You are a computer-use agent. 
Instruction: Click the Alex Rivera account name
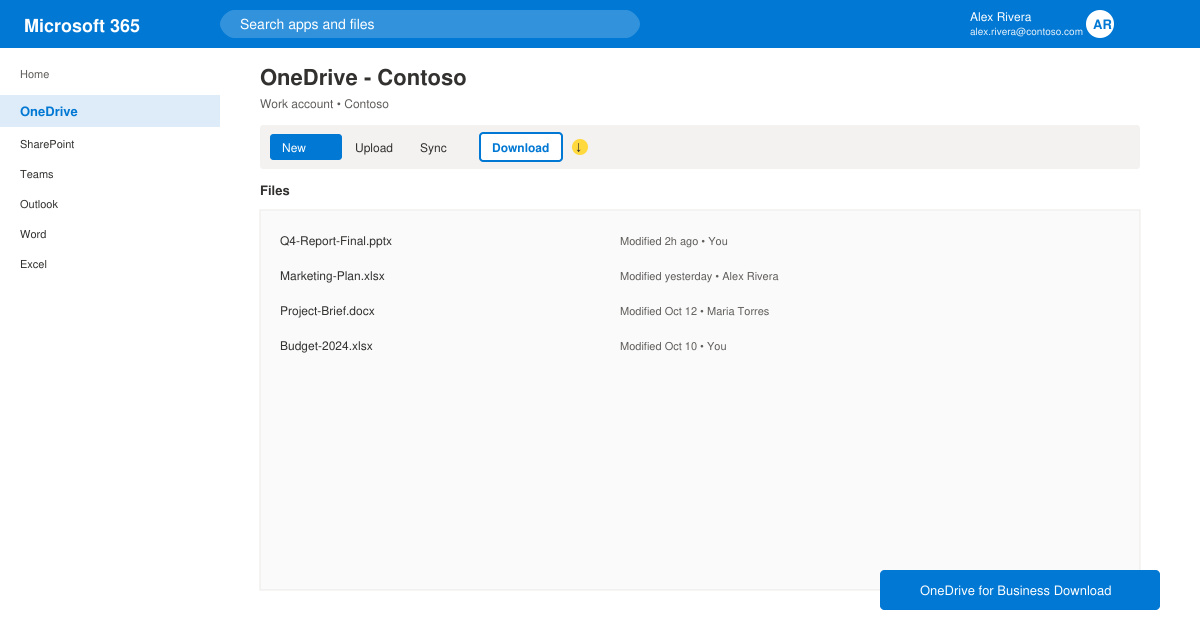1000,17
